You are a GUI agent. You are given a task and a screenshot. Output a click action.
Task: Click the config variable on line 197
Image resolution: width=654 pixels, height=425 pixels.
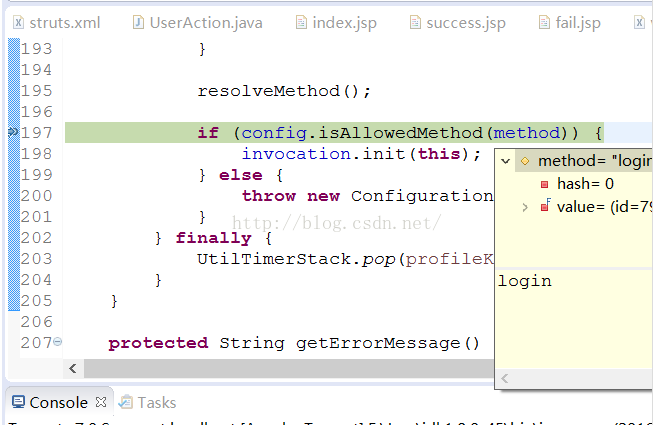coord(274,133)
